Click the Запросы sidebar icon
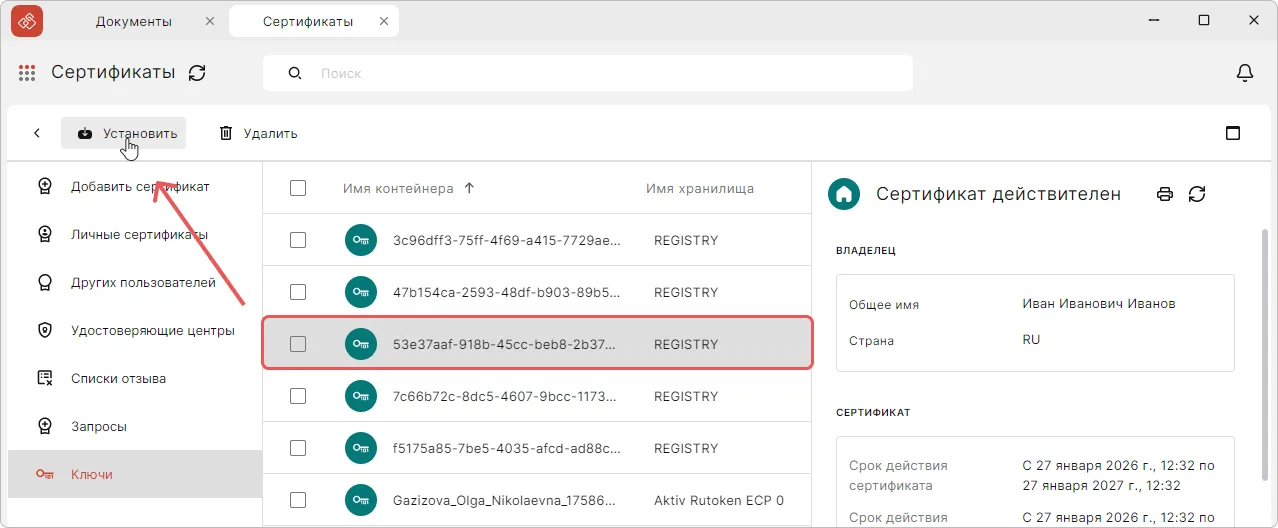 tap(44, 426)
